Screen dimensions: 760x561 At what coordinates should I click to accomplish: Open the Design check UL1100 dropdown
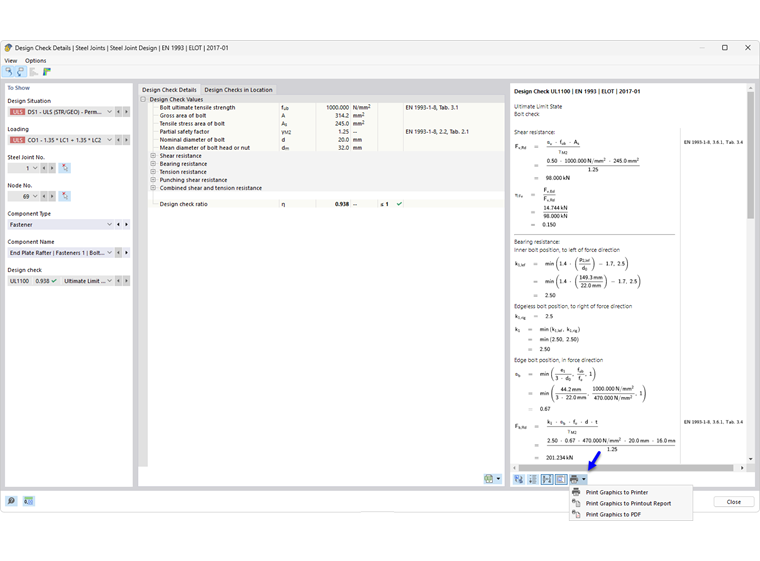110,281
